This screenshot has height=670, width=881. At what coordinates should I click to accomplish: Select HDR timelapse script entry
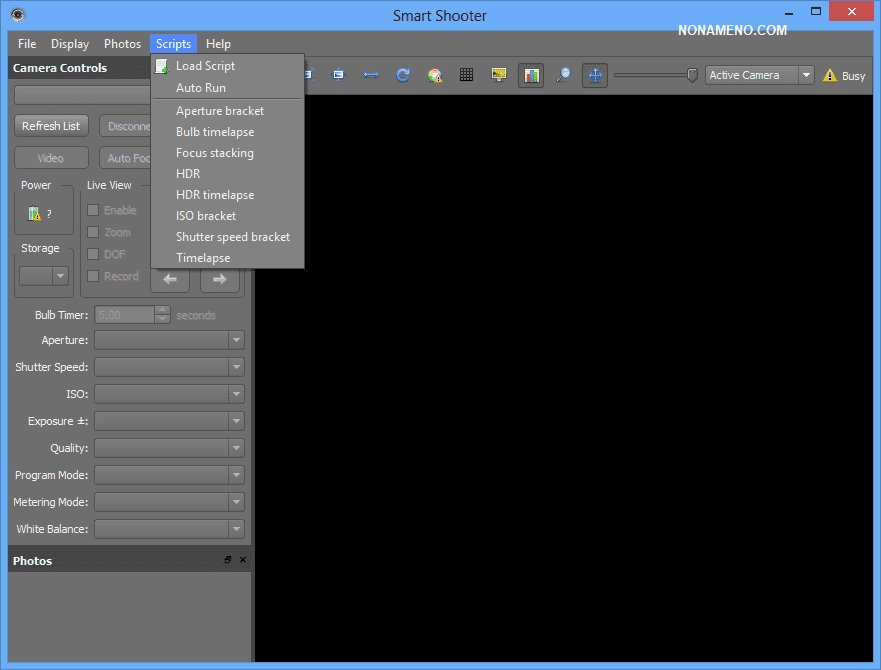pos(215,195)
